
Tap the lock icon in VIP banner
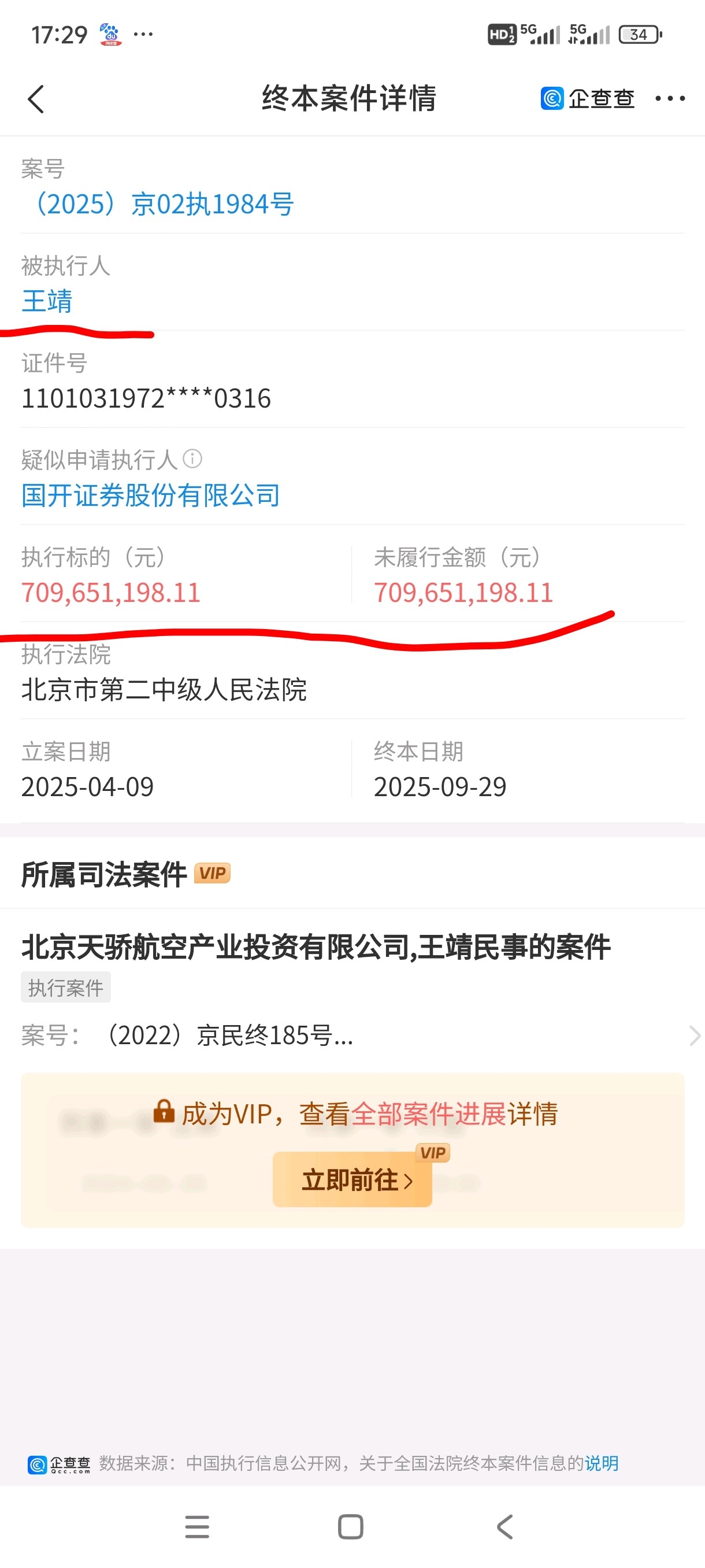[x=164, y=1111]
